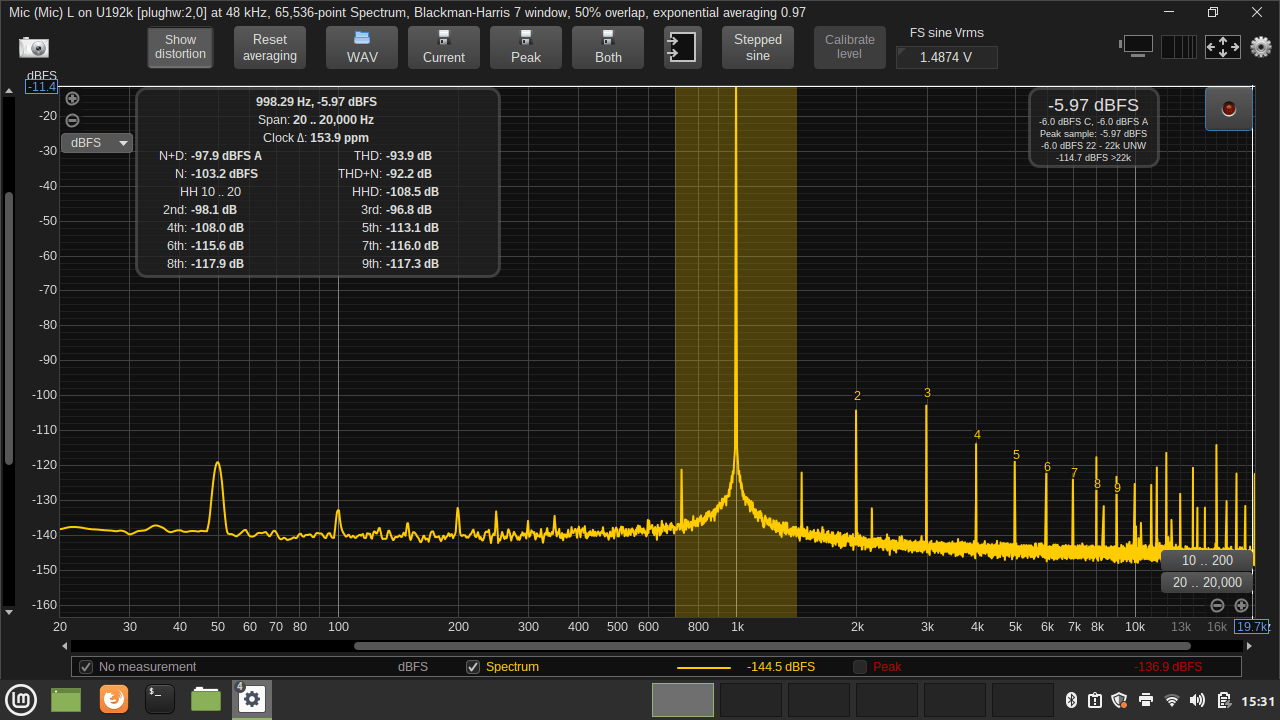Select the first workspace in switcher
Screen dimensions: 1280x720
[683, 700]
